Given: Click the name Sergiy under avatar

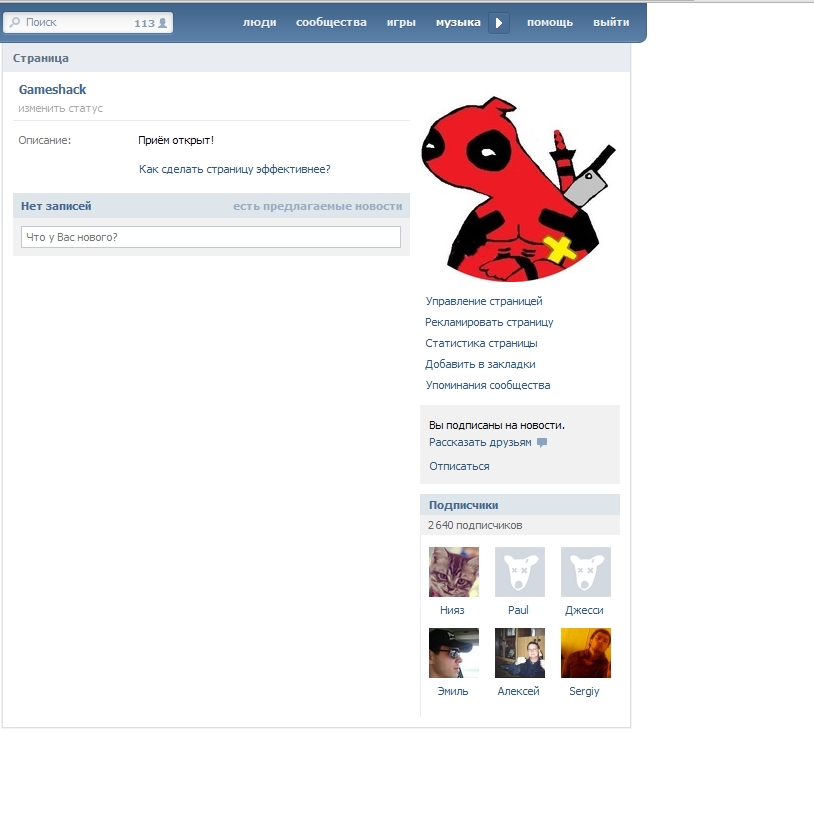Looking at the screenshot, I should 584,691.
